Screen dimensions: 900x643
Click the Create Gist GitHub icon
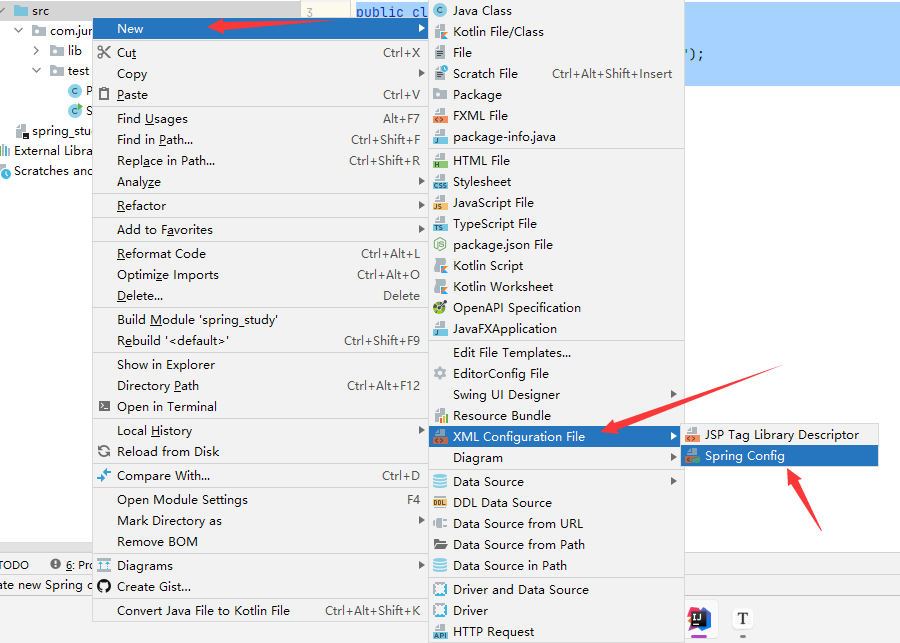coord(104,586)
